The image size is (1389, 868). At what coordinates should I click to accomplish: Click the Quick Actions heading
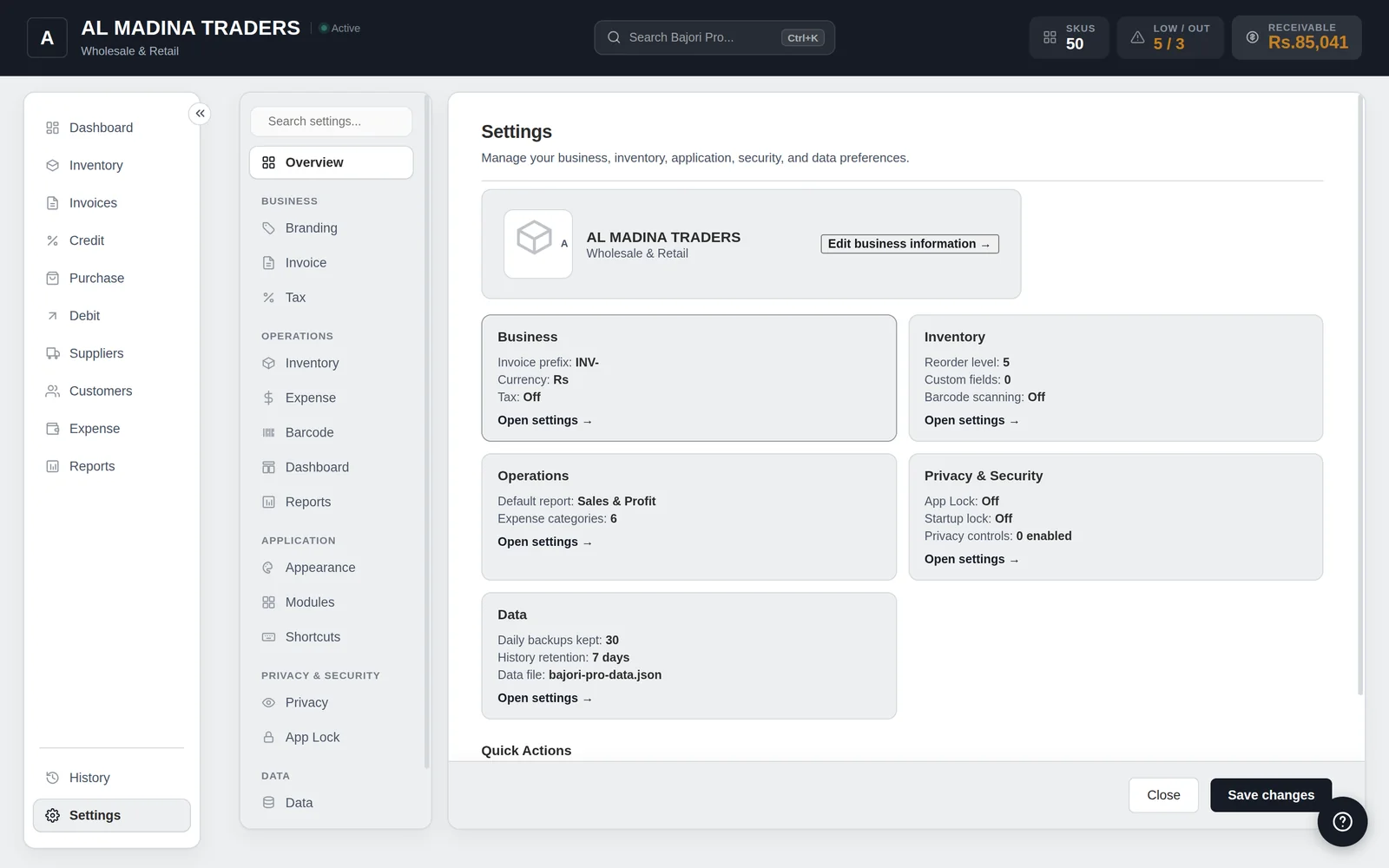click(526, 751)
